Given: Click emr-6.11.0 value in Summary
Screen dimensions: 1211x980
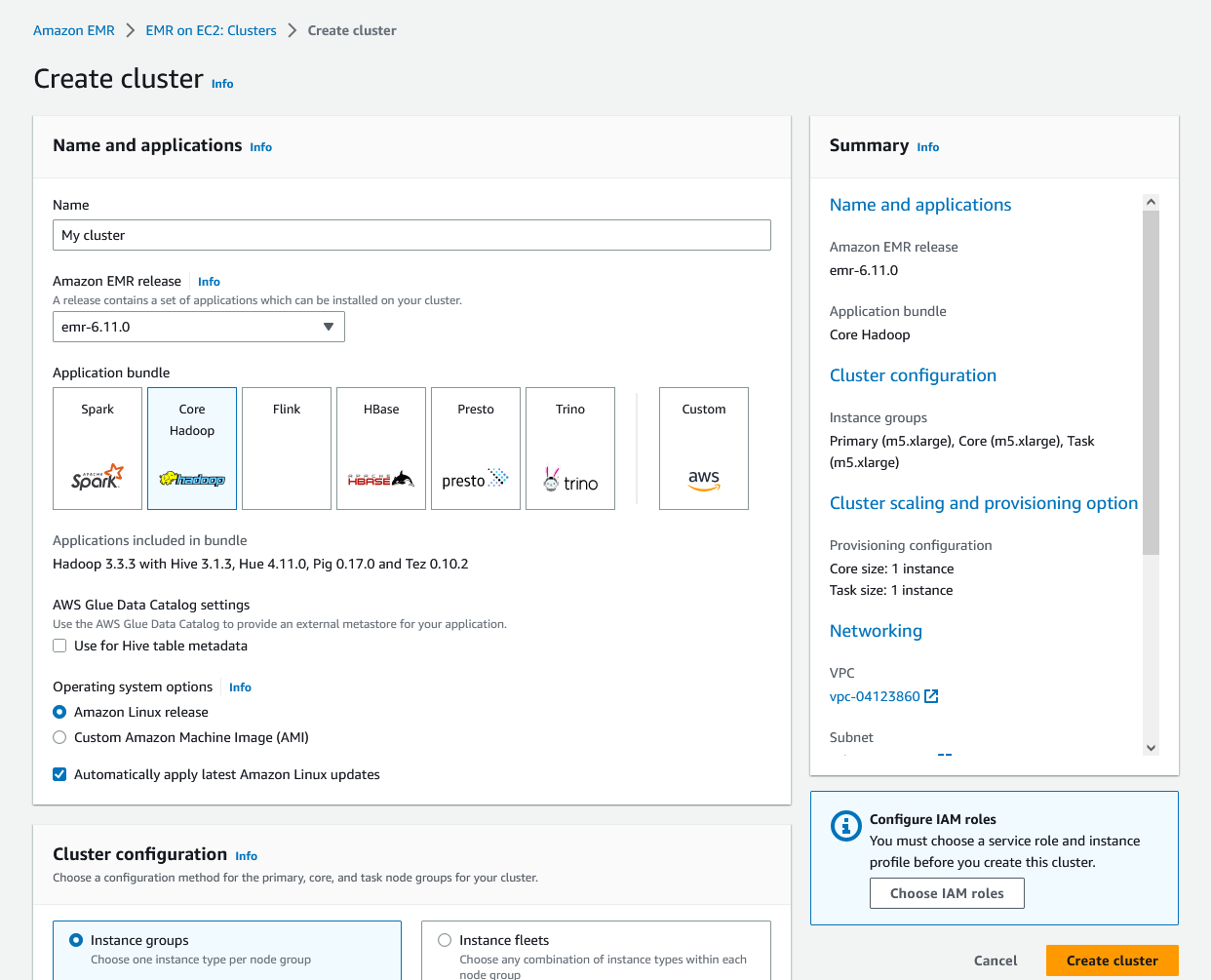Looking at the screenshot, I should pos(864,270).
